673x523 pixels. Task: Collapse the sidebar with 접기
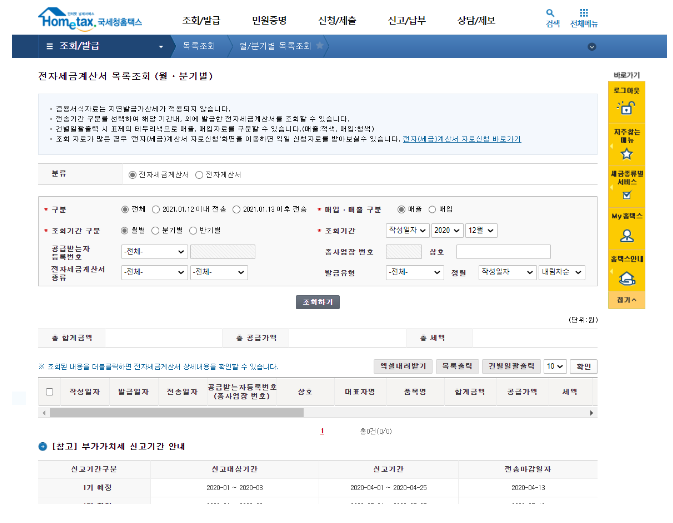[627, 300]
